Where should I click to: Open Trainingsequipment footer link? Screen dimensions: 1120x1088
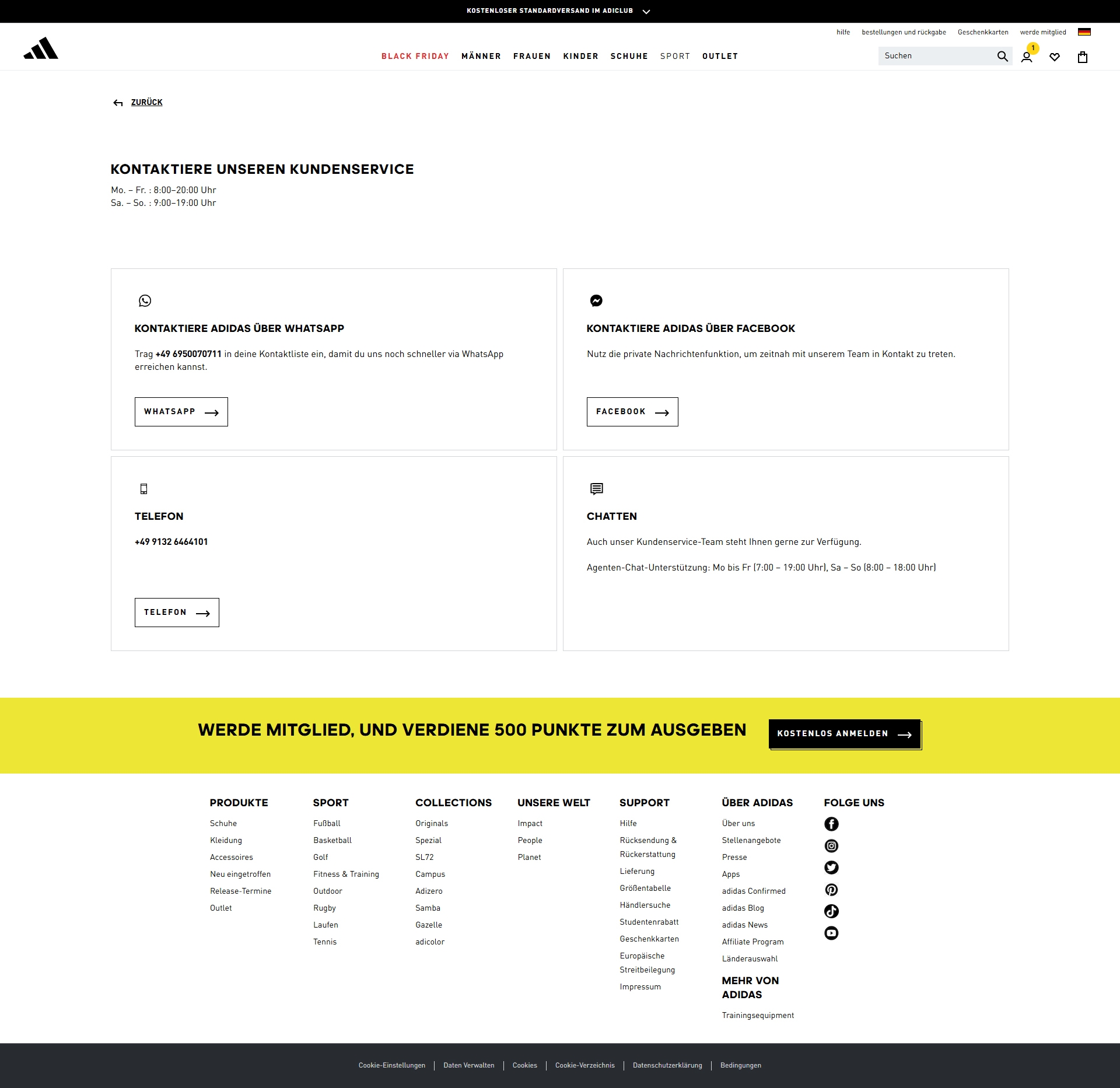tap(758, 1016)
